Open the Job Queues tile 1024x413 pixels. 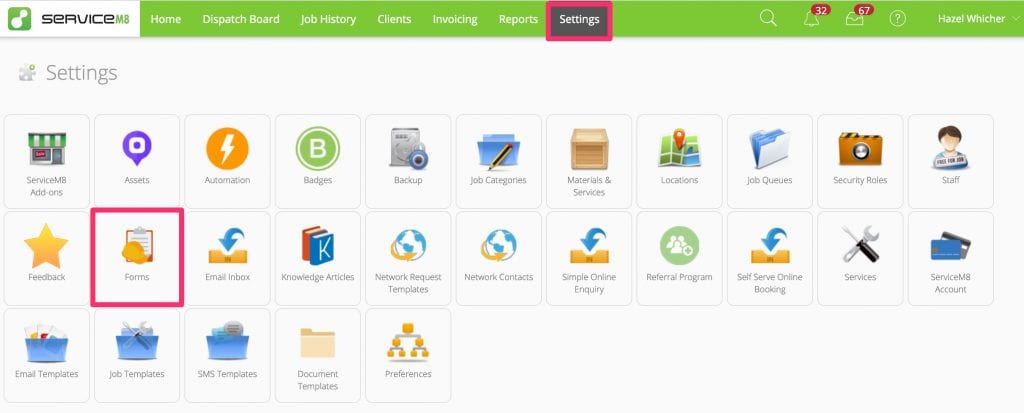tap(770, 161)
